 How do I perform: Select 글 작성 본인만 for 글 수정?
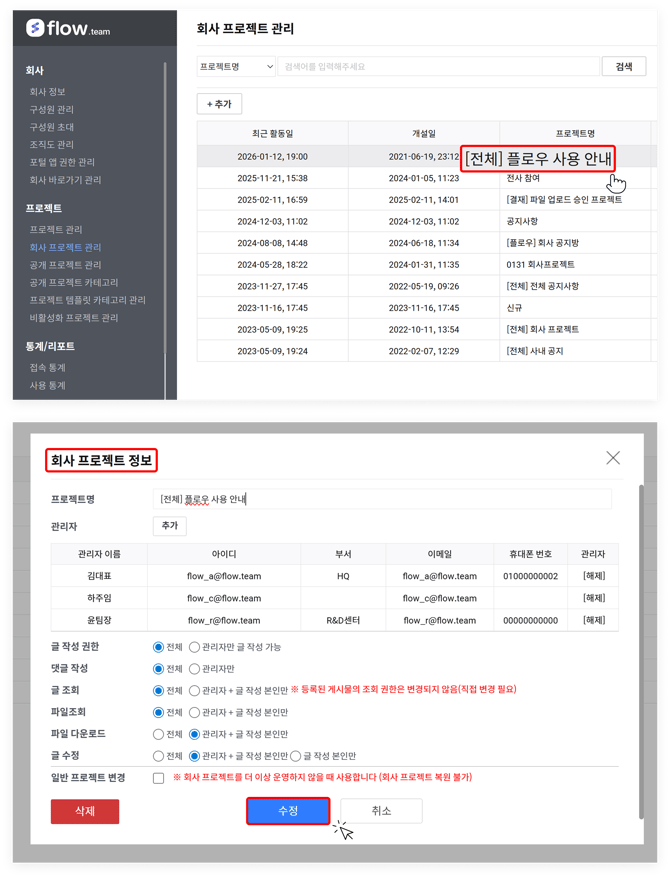295,756
